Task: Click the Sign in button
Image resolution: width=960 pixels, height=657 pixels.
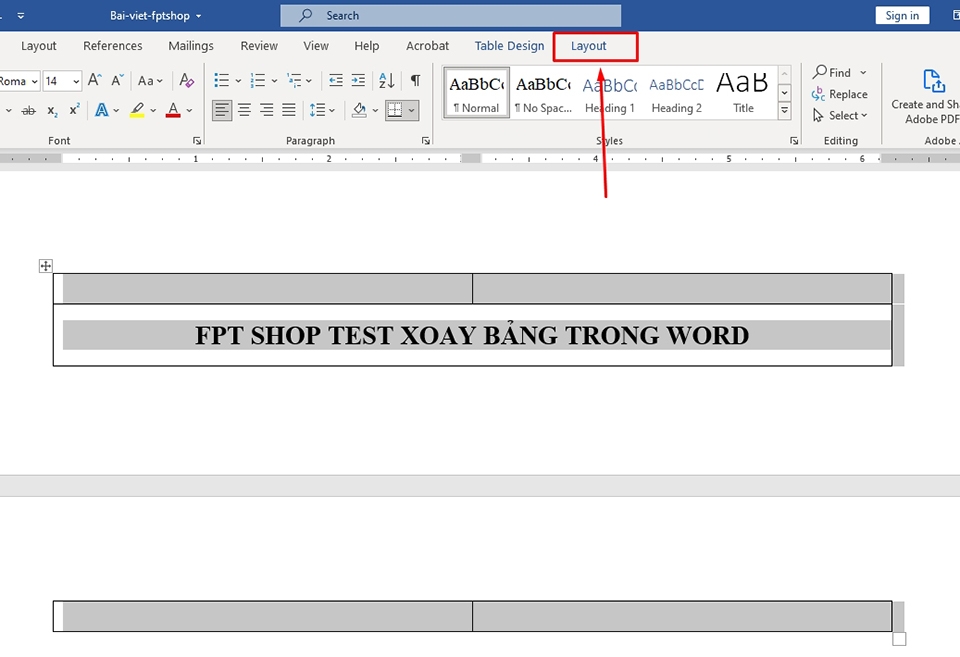Action: coord(902,15)
